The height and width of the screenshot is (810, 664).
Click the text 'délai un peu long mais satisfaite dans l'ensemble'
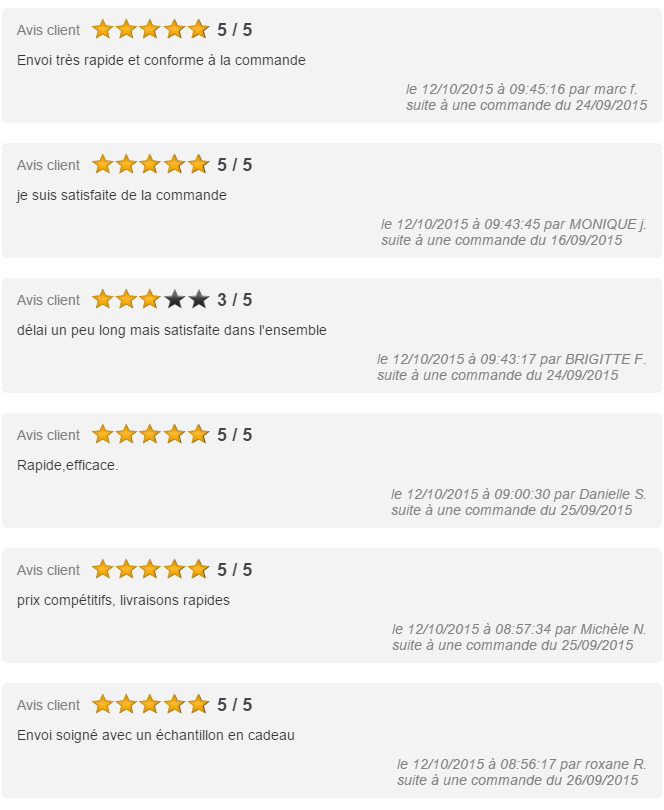point(172,330)
